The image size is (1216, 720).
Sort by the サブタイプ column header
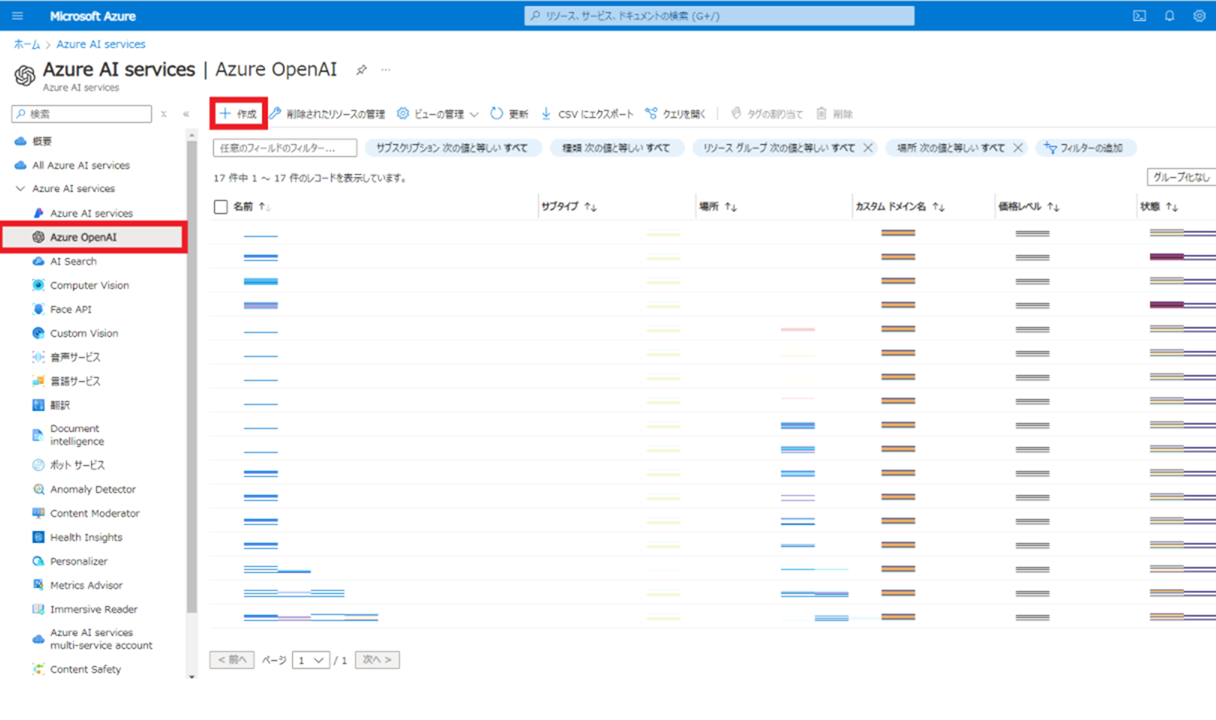click(x=569, y=207)
